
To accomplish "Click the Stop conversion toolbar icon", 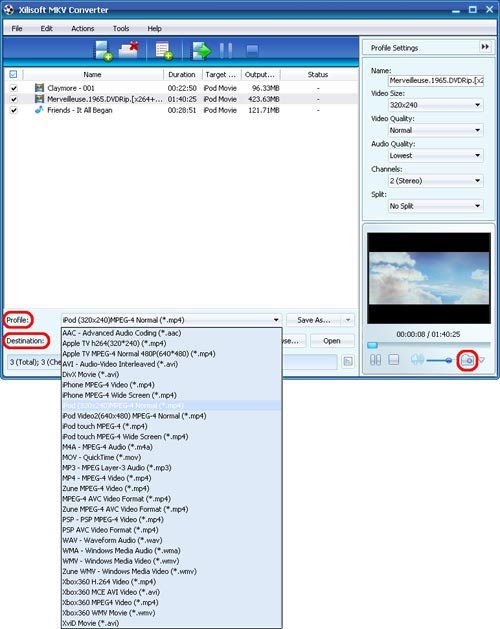I will click(252, 51).
